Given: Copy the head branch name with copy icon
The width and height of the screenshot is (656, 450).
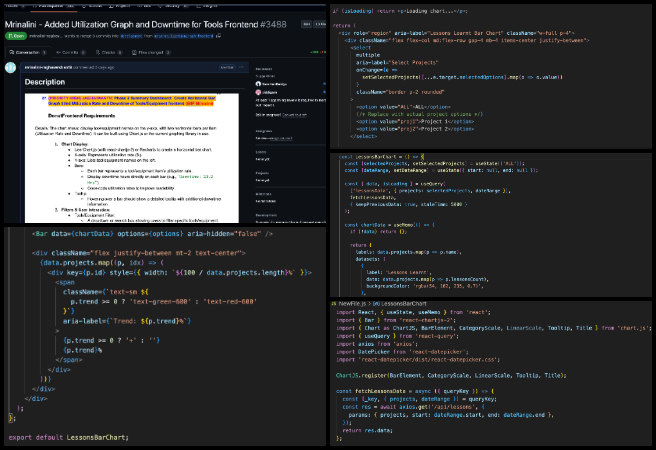Looking at the screenshot, I should pos(218,36).
